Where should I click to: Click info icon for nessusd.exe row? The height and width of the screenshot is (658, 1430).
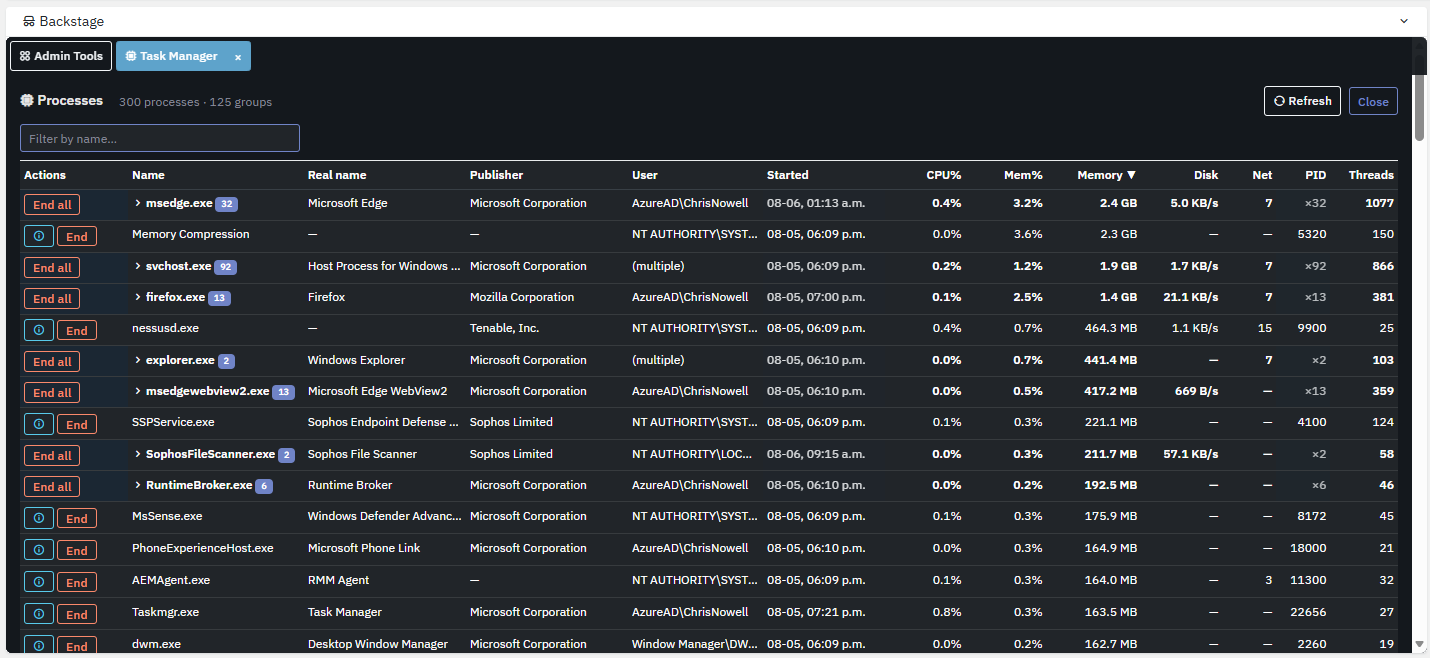[x=38, y=330]
